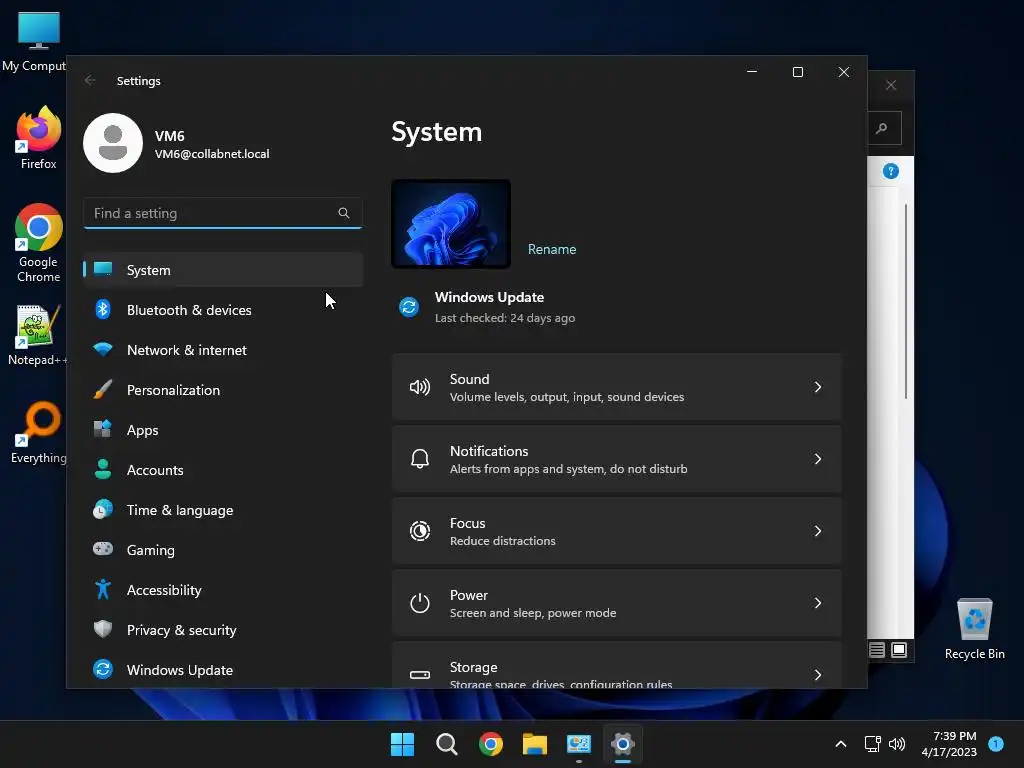Viewport: 1024px width, 768px height.
Task: Go to Personalization settings
Action: pyautogui.click(x=223, y=389)
